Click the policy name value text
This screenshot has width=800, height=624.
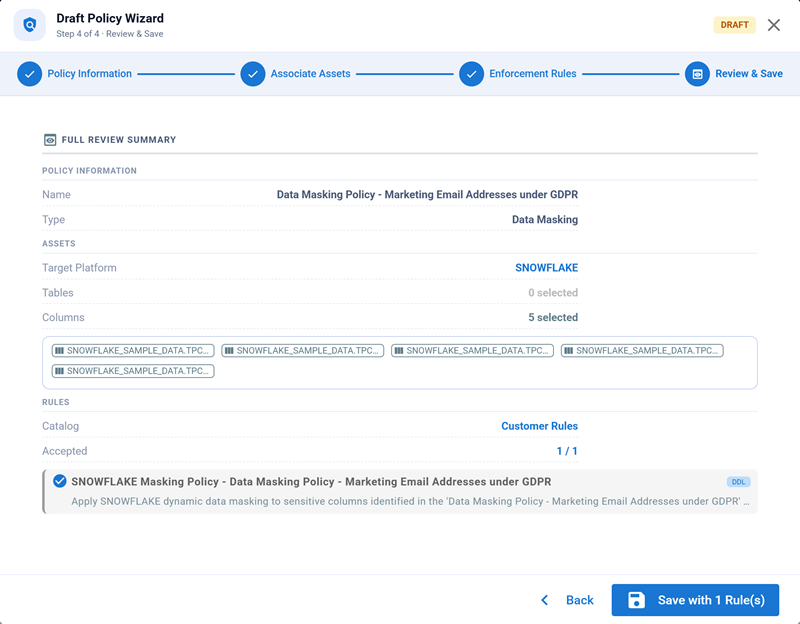[x=427, y=194]
